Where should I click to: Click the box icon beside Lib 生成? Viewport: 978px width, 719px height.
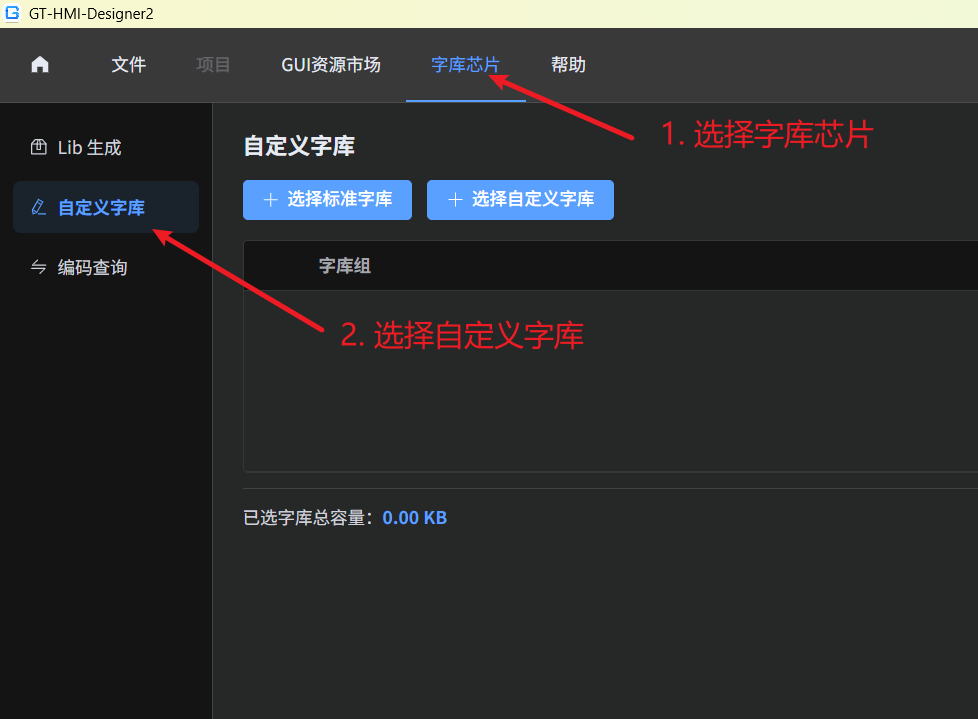point(39,147)
